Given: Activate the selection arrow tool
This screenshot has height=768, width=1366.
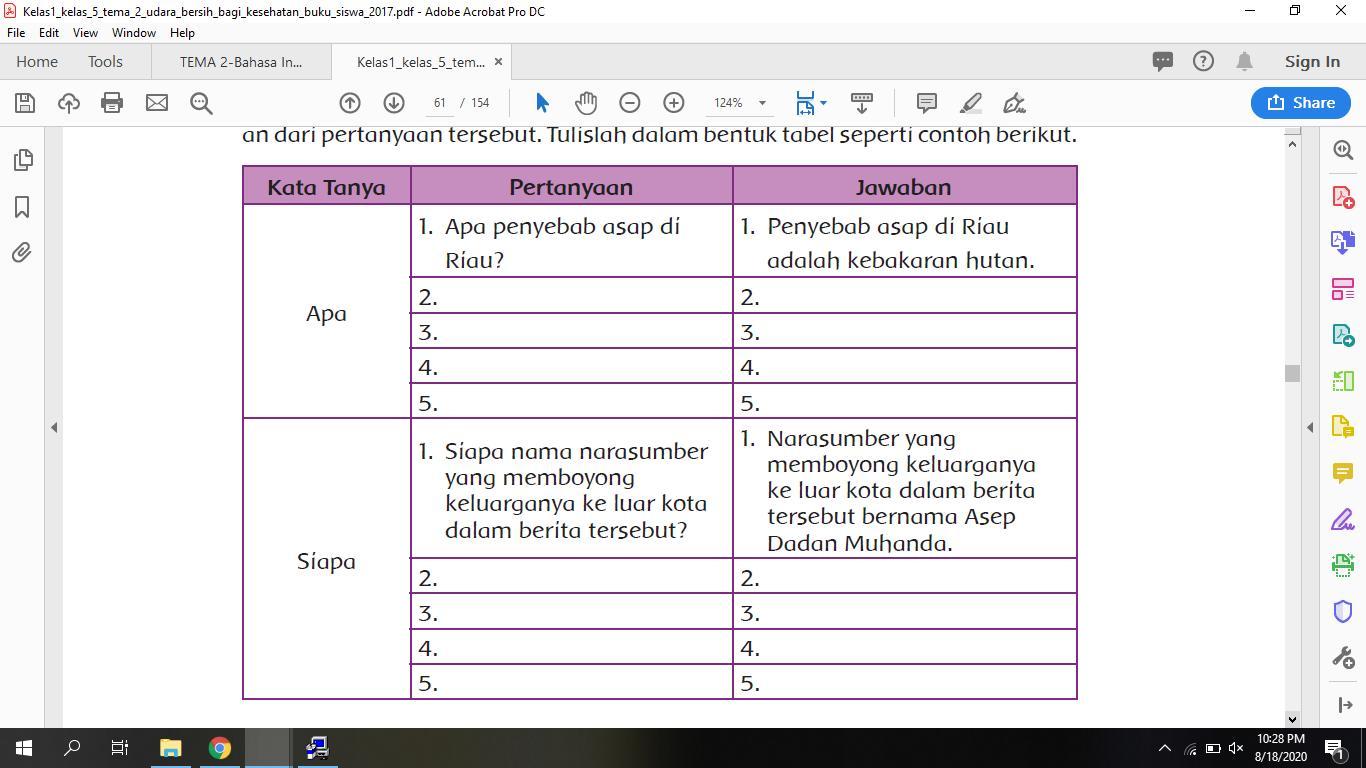Looking at the screenshot, I should click(542, 103).
